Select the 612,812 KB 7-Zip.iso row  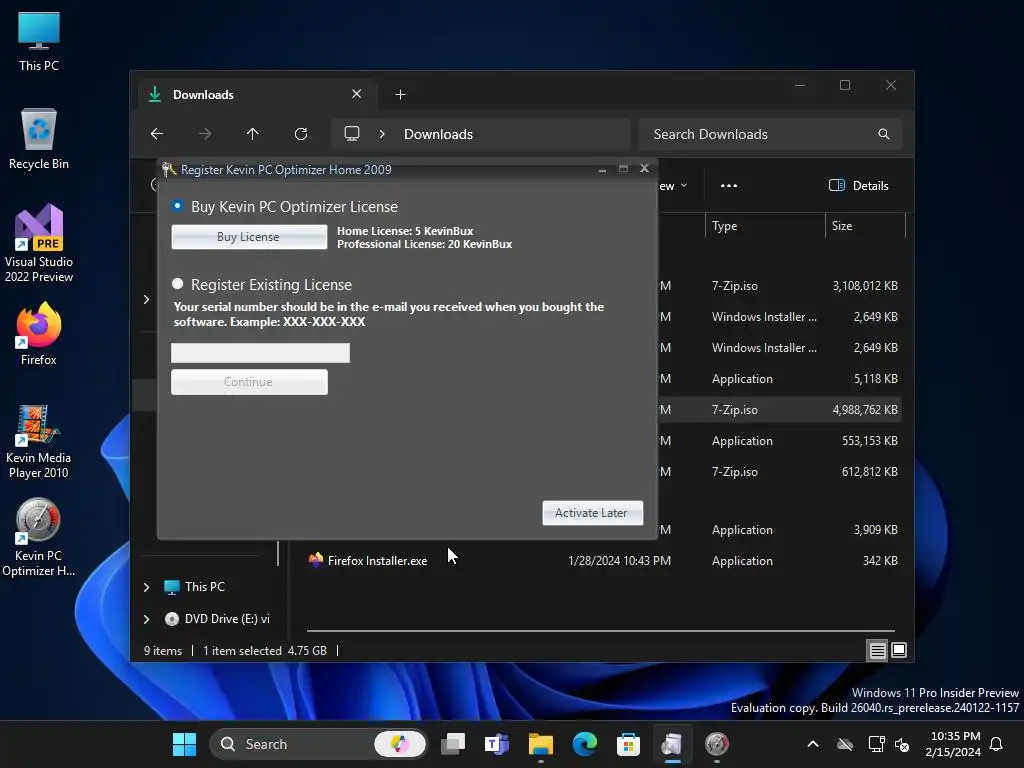point(780,472)
